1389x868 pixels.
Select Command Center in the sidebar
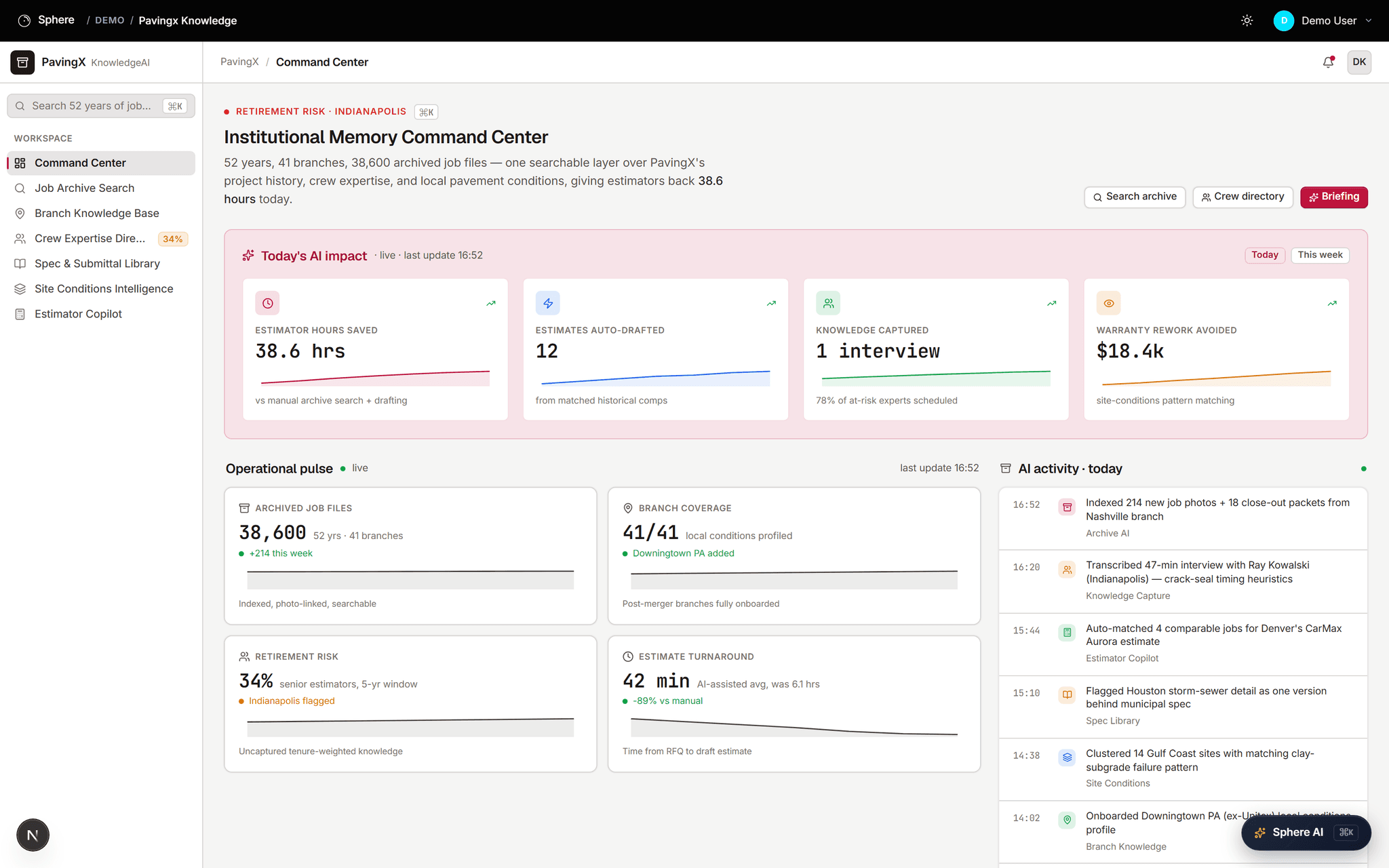point(101,163)
